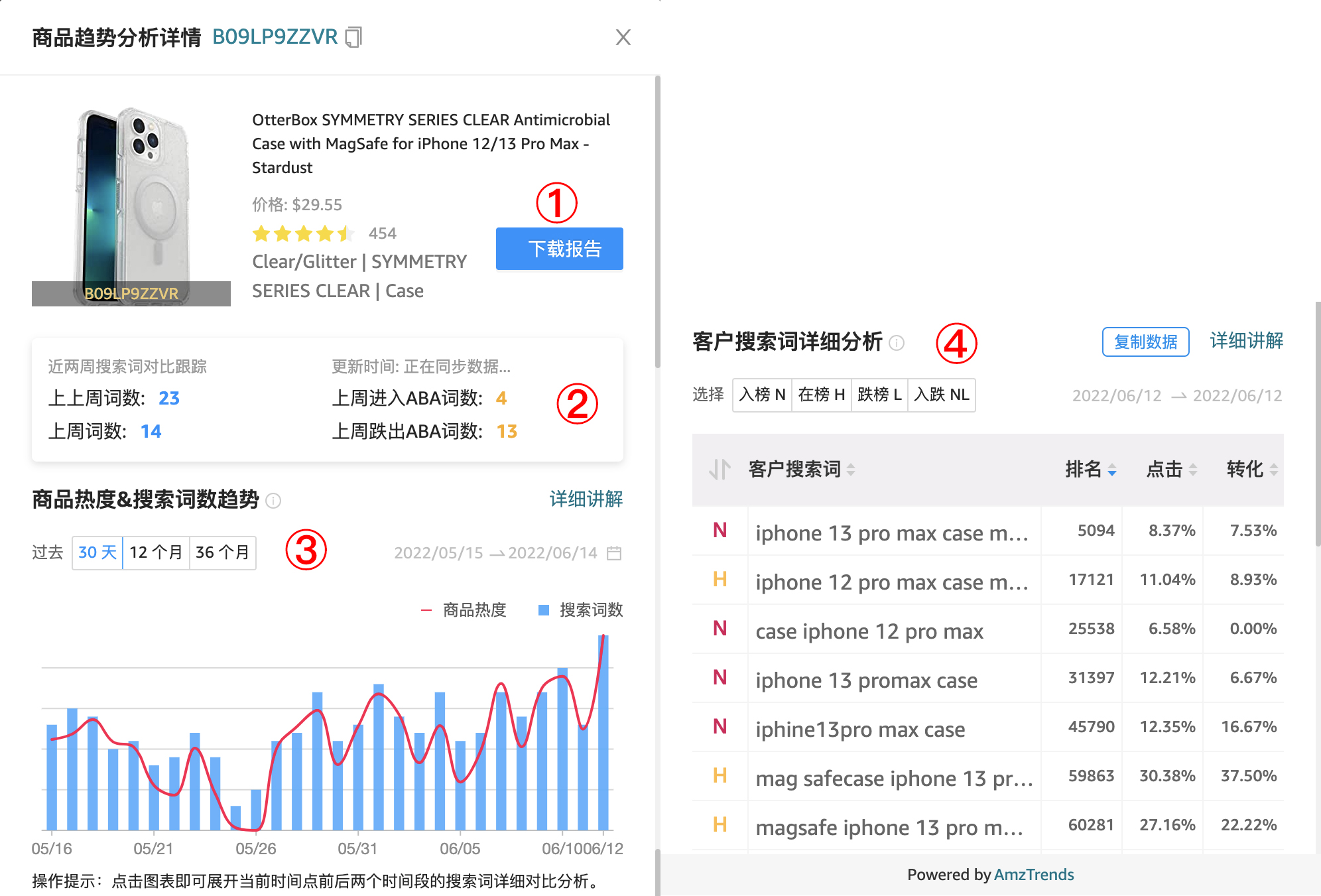Open the info tooltip beside 商品热度&搜索词数趋势
This screenshot has height=896, width=1321.
[x=273, y=501]
